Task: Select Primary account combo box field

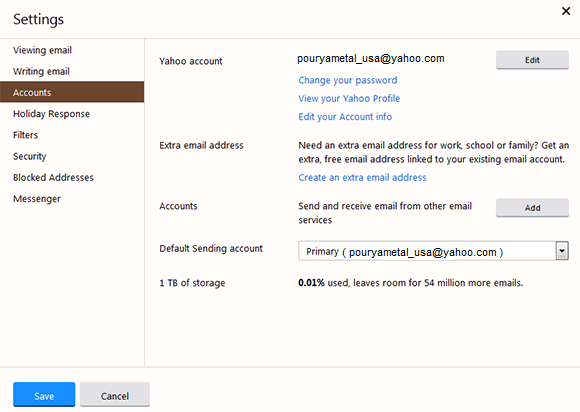Action: [433, 251]
